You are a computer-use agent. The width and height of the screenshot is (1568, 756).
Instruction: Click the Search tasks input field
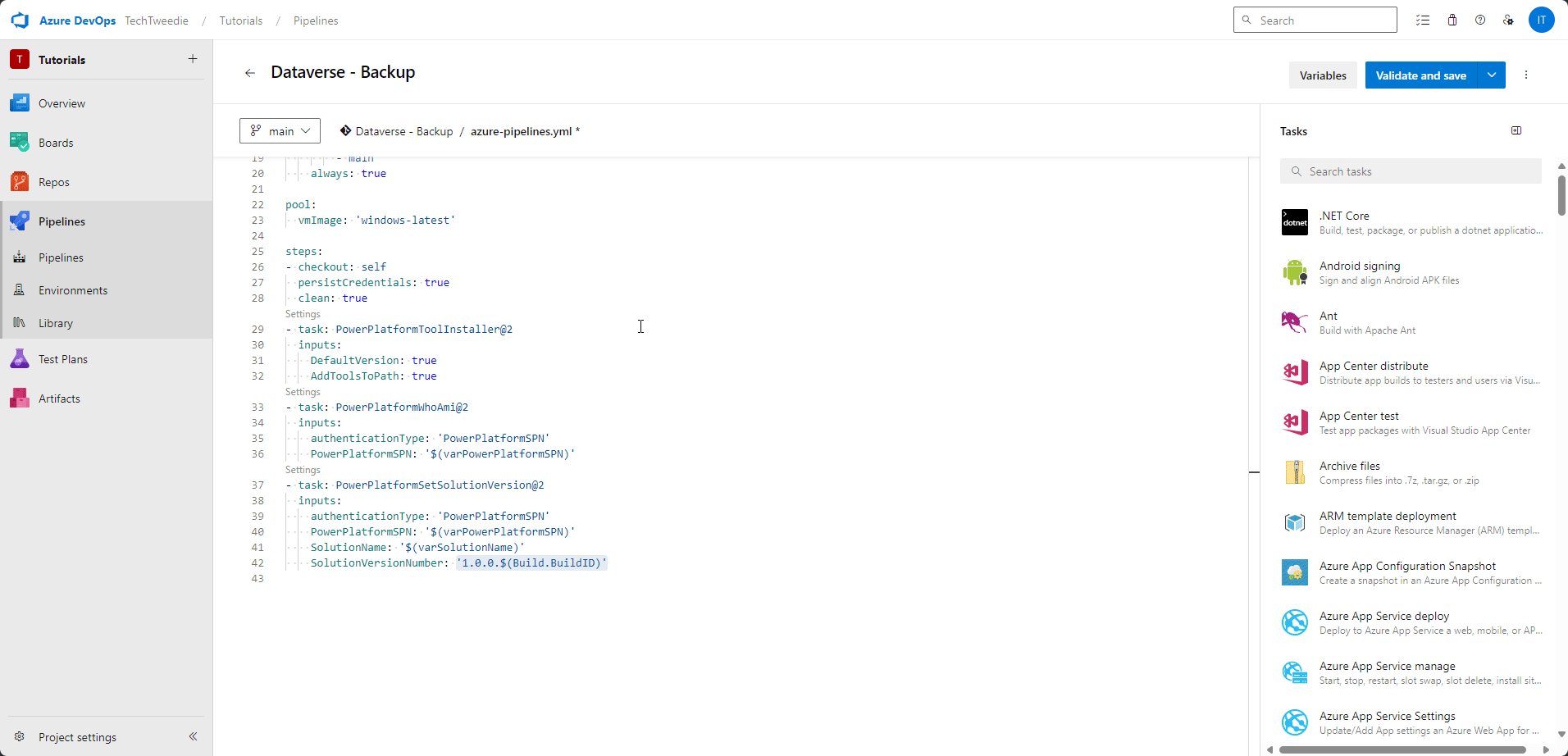tap(1409, 171)
